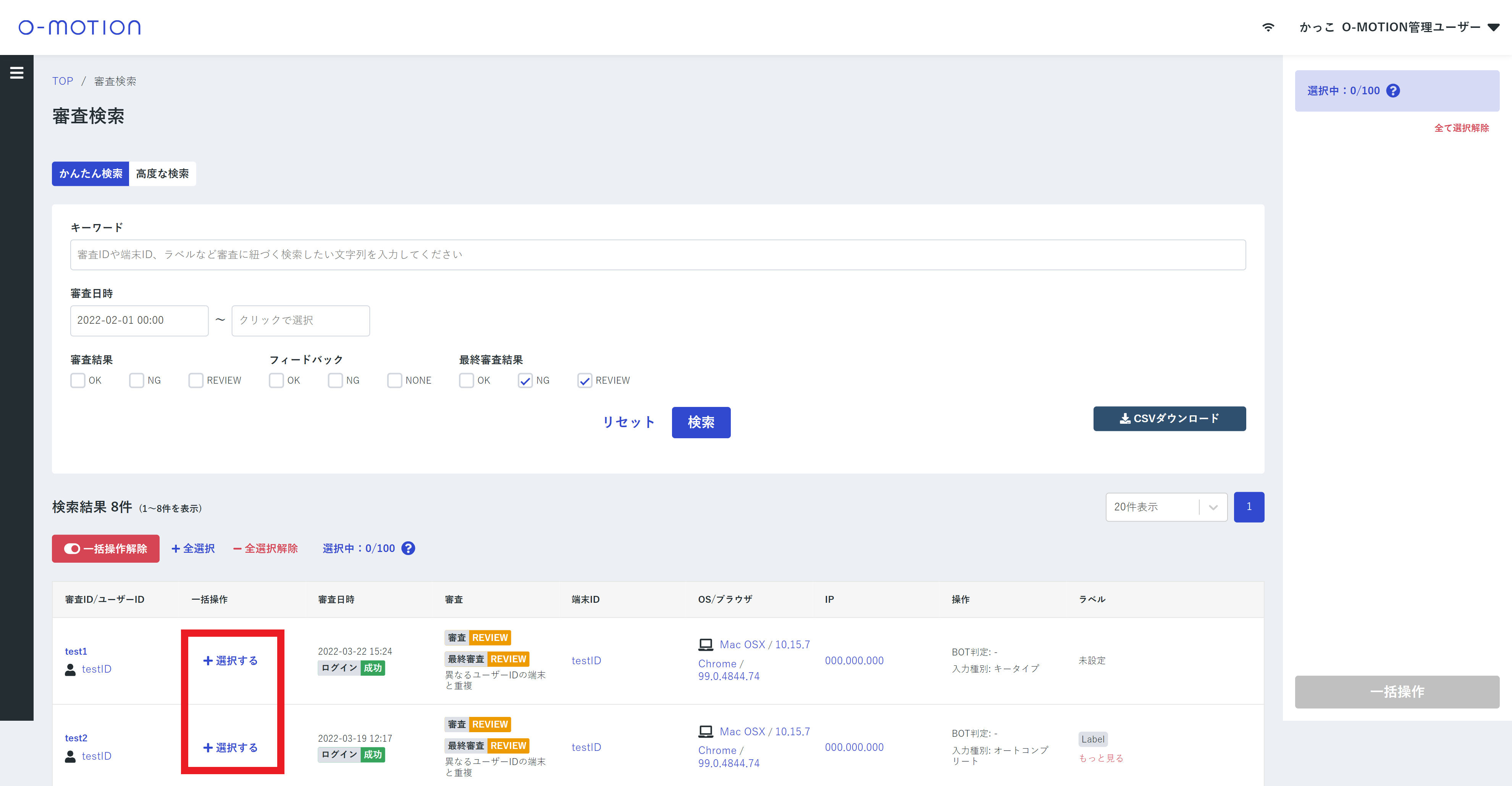Check REVIEW under 審査結果

point(195,380)
